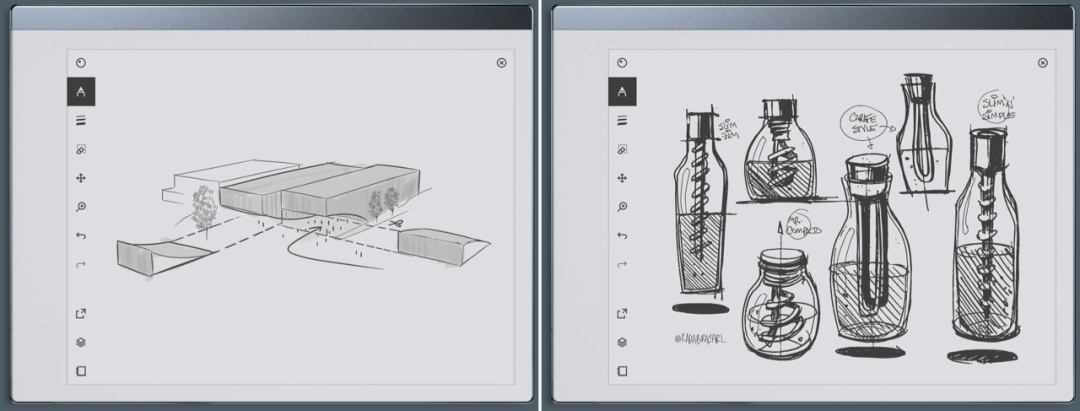Screen dimensions: 1080x411
Task: Pick the move arrows tool on the building sketch screen
Action: coord(81,178)
